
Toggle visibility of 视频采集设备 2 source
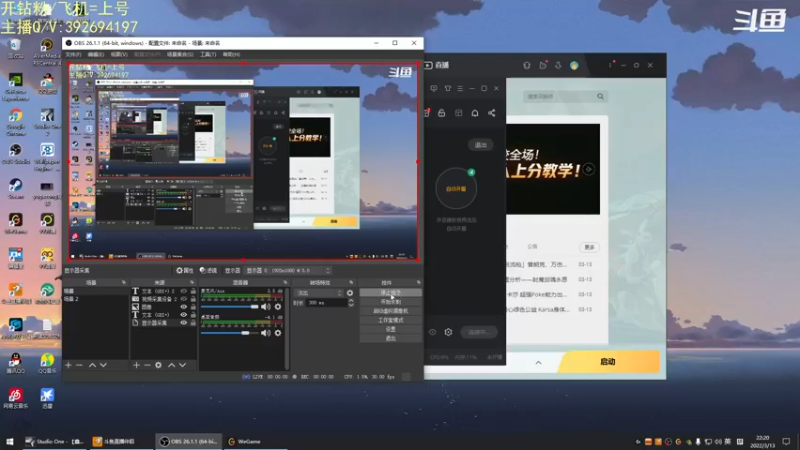pyautogui.click(x=184, y=299)
